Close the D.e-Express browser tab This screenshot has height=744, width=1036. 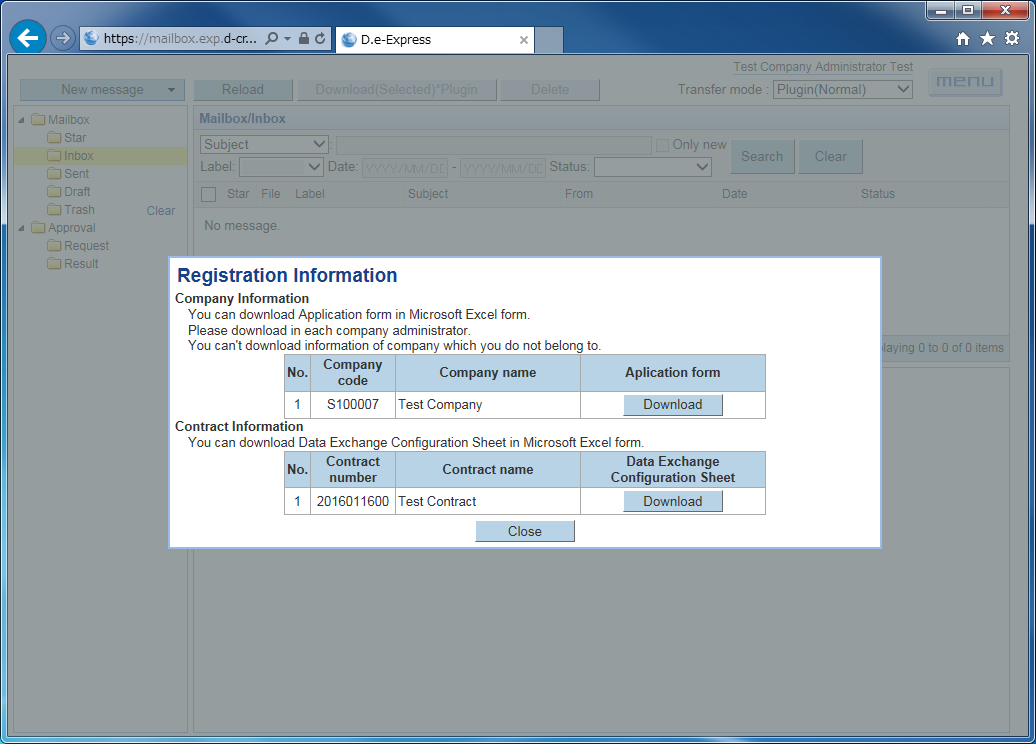pos(524,40)
